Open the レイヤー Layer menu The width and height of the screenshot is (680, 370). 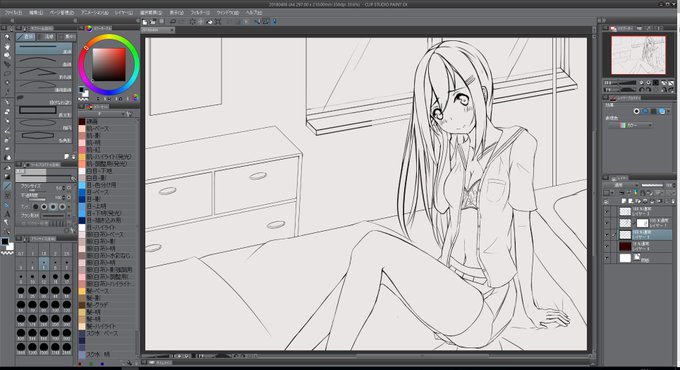(x=124, y=13)
